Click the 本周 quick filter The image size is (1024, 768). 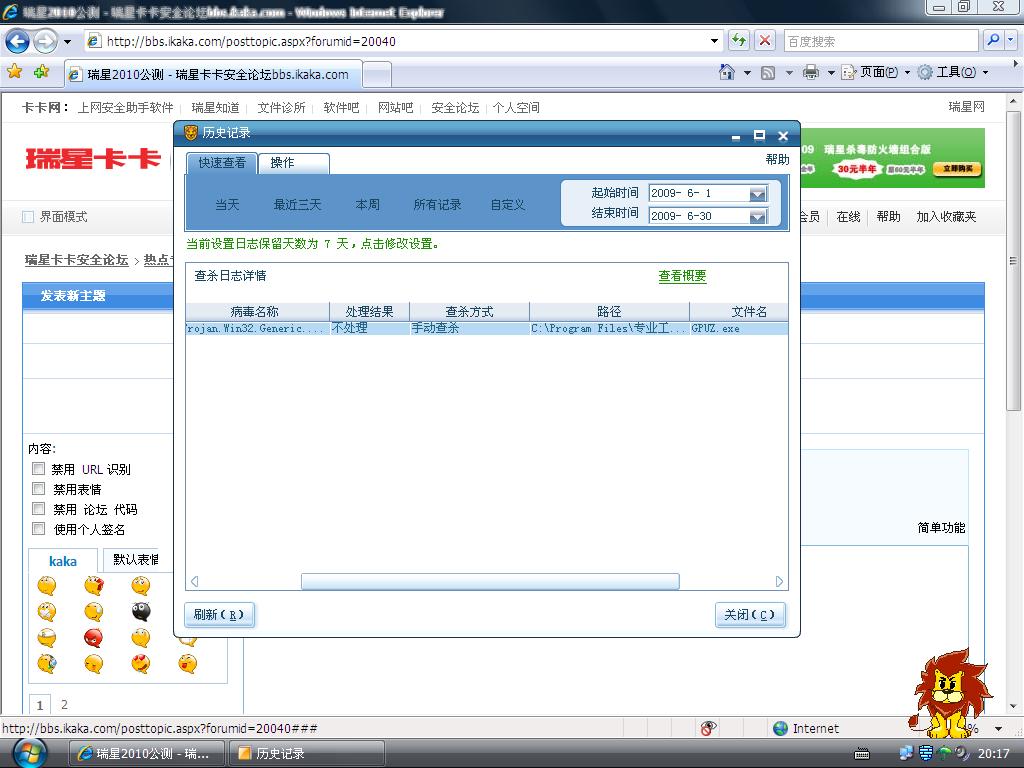pyautogui.click(x=368, y=204)
